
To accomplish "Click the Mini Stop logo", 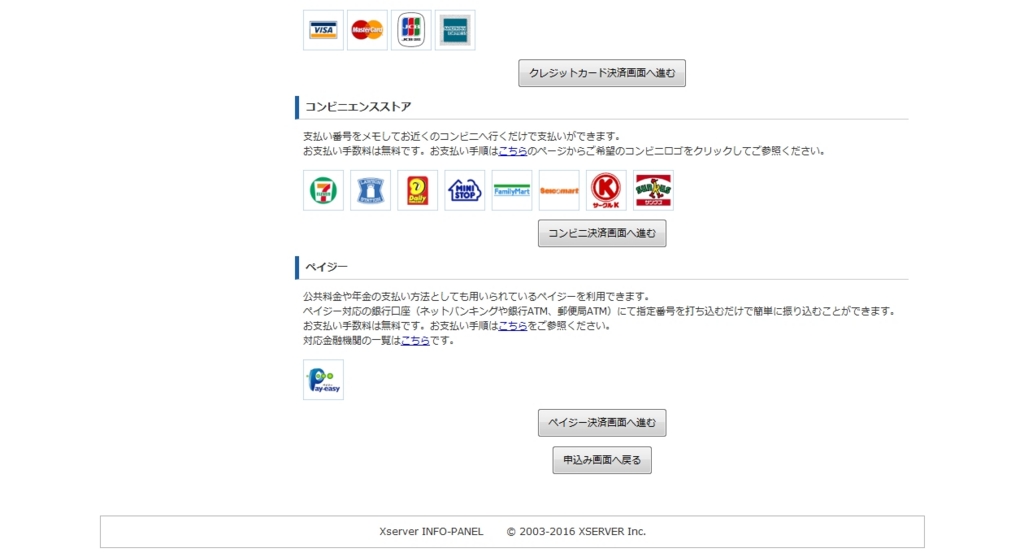I will 464,191.
